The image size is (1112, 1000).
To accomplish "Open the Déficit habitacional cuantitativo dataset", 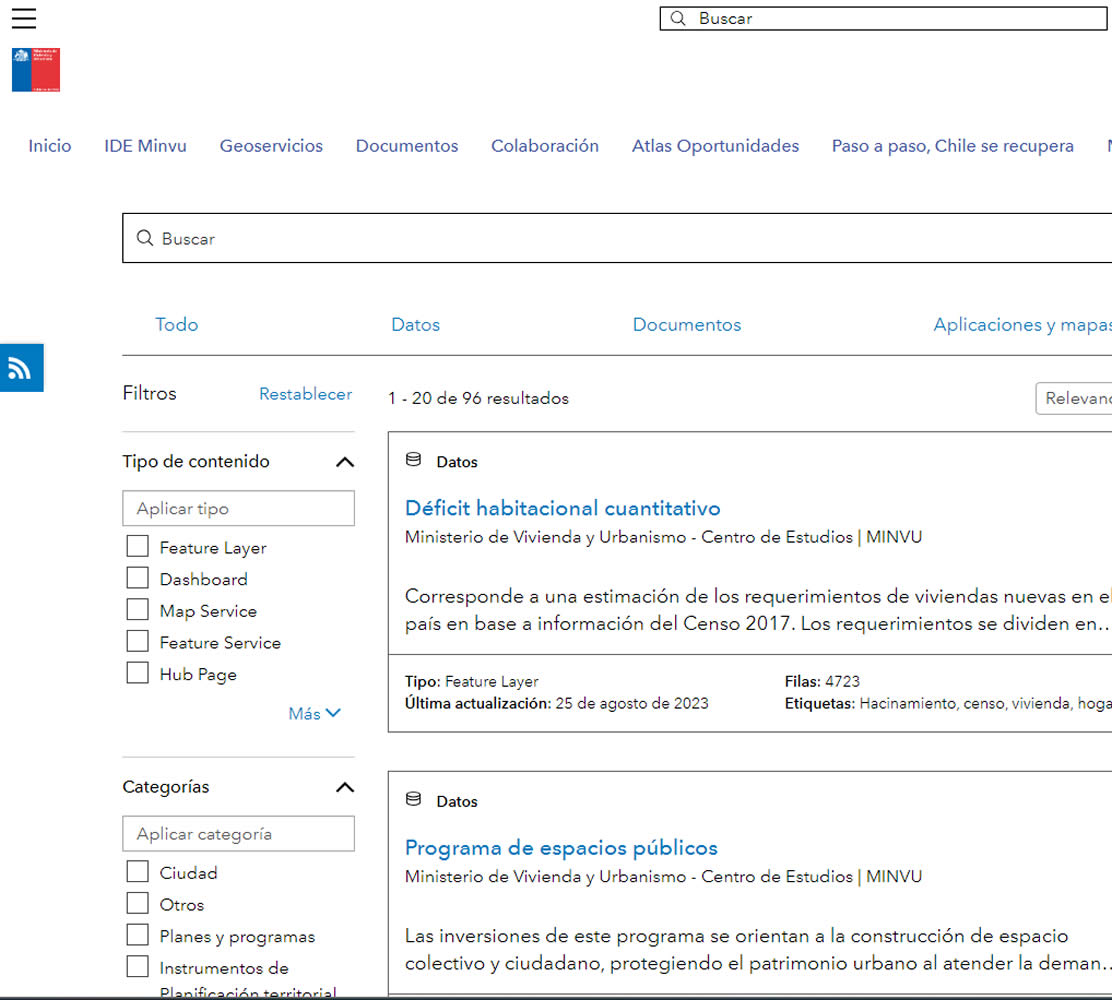I will point(562,508).
